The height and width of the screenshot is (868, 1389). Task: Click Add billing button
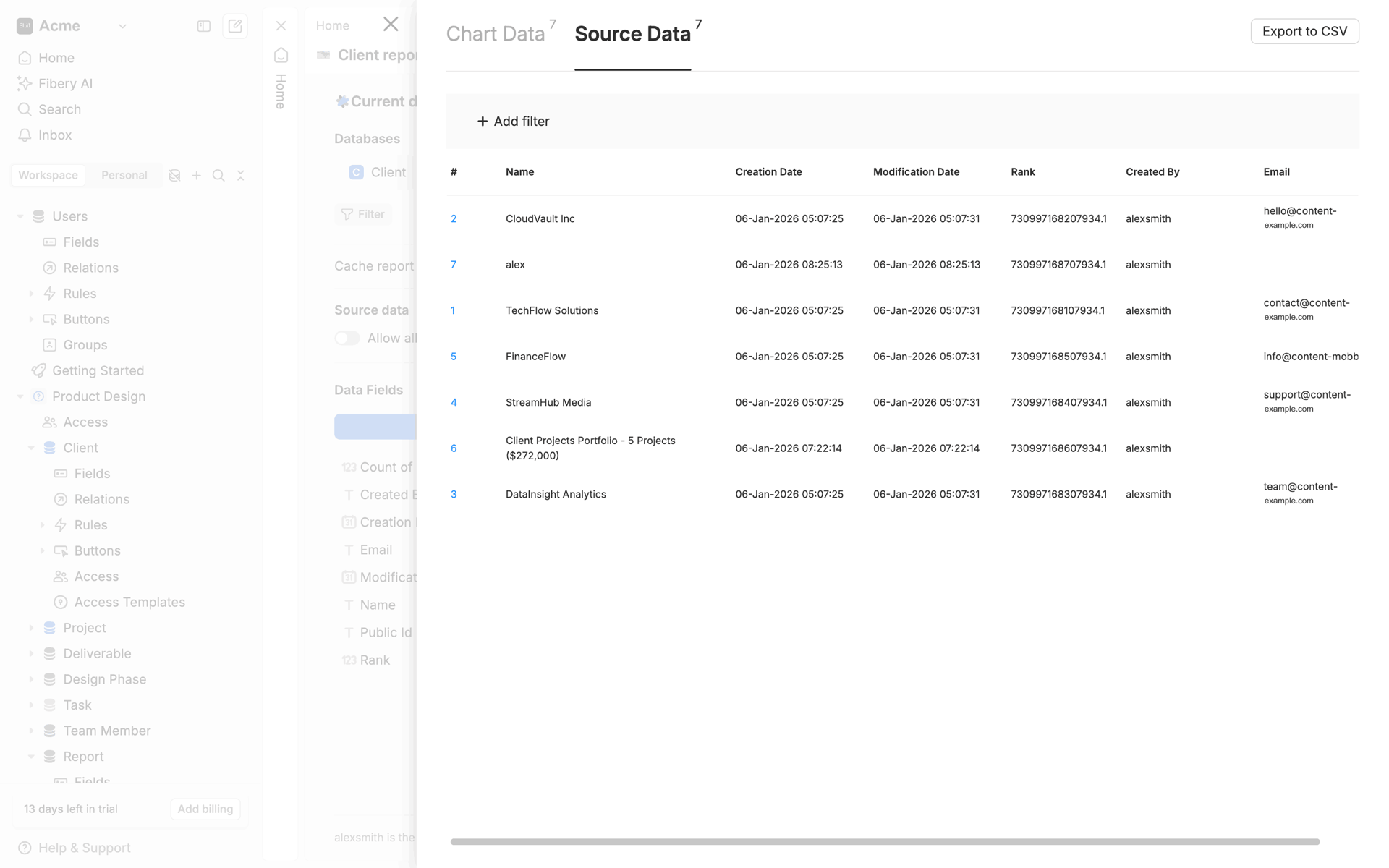click(205, 809)
